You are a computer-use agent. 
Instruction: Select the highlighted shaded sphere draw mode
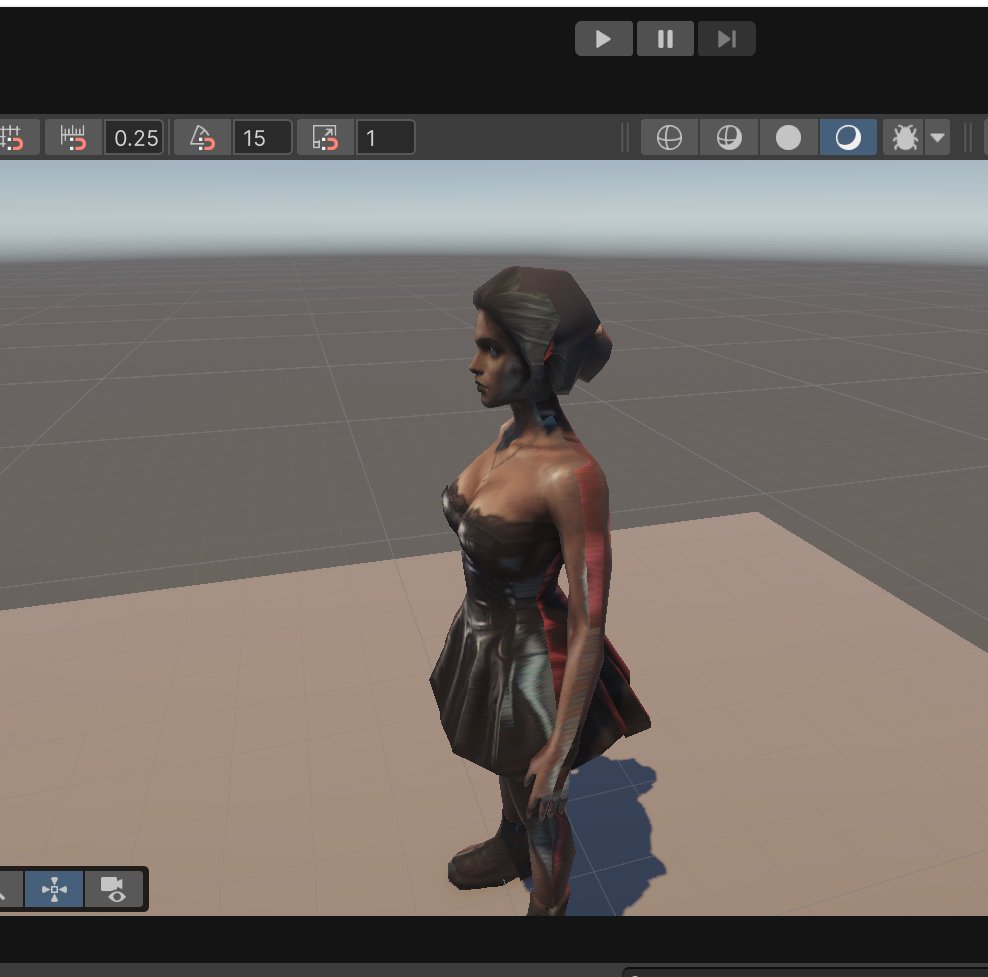848,137
